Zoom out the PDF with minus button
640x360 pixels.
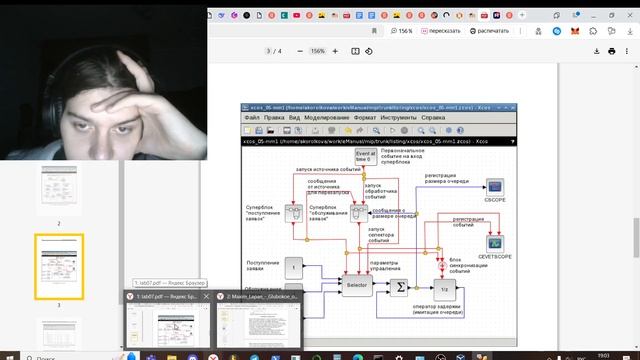pos(300,51)
